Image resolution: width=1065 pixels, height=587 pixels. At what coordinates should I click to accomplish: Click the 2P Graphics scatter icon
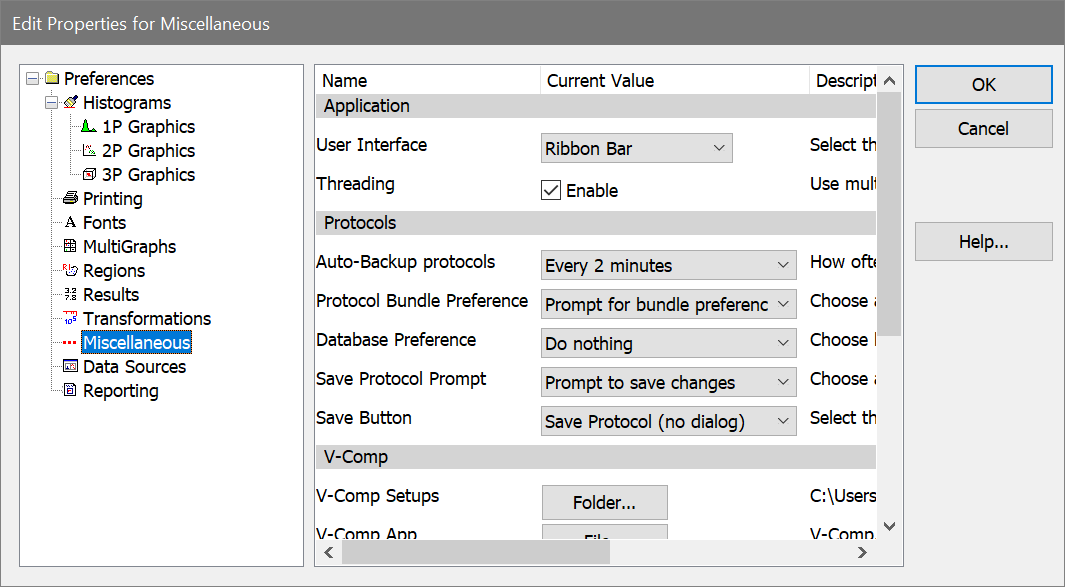pyautogui.click(x=89, y=151)
